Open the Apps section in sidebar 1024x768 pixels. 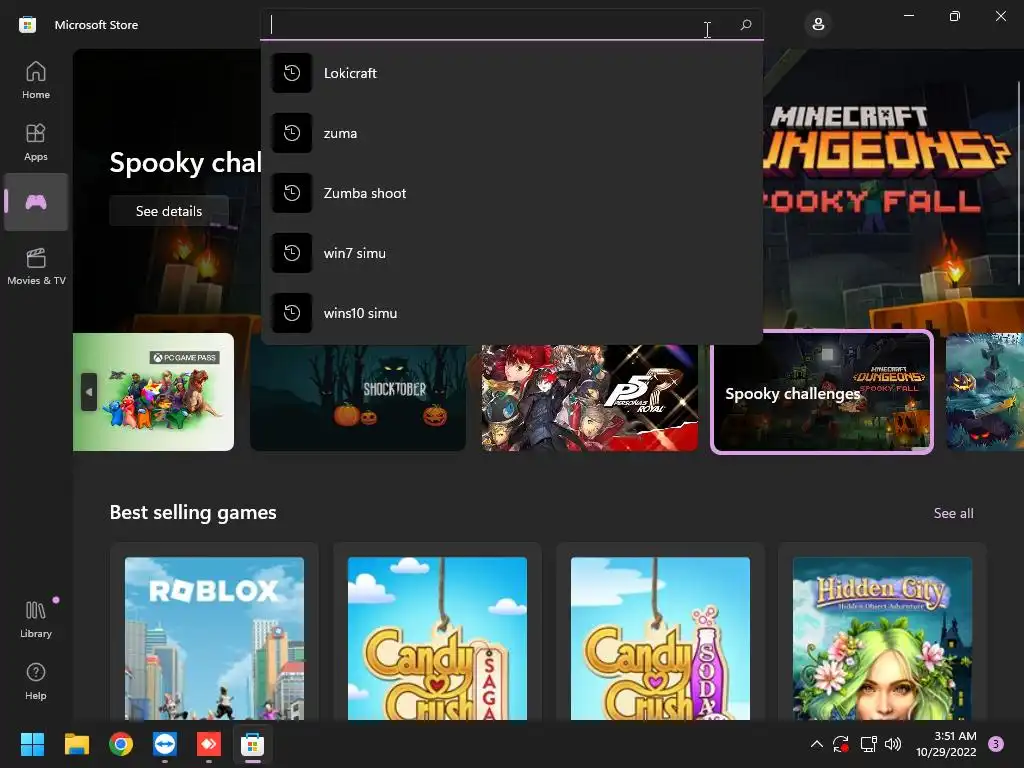(36, 142)
